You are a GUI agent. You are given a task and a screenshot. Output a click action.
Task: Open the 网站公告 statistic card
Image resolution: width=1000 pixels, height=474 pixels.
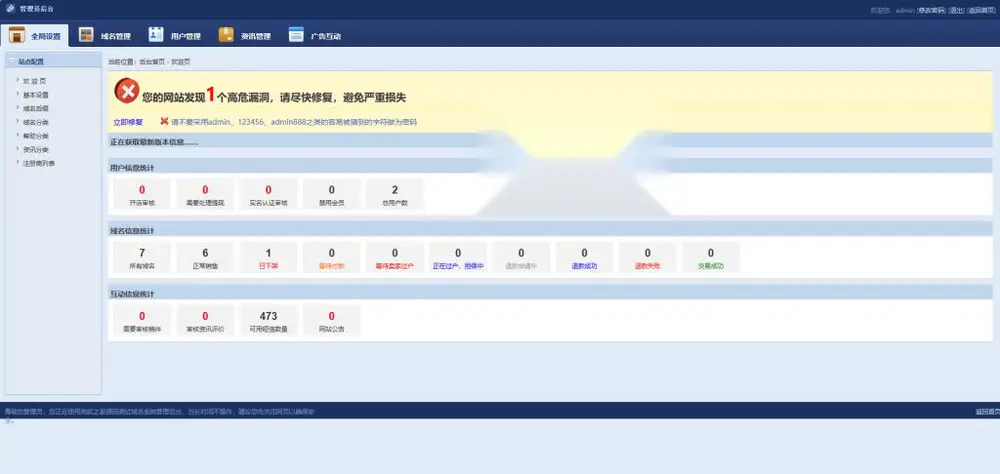332,320
